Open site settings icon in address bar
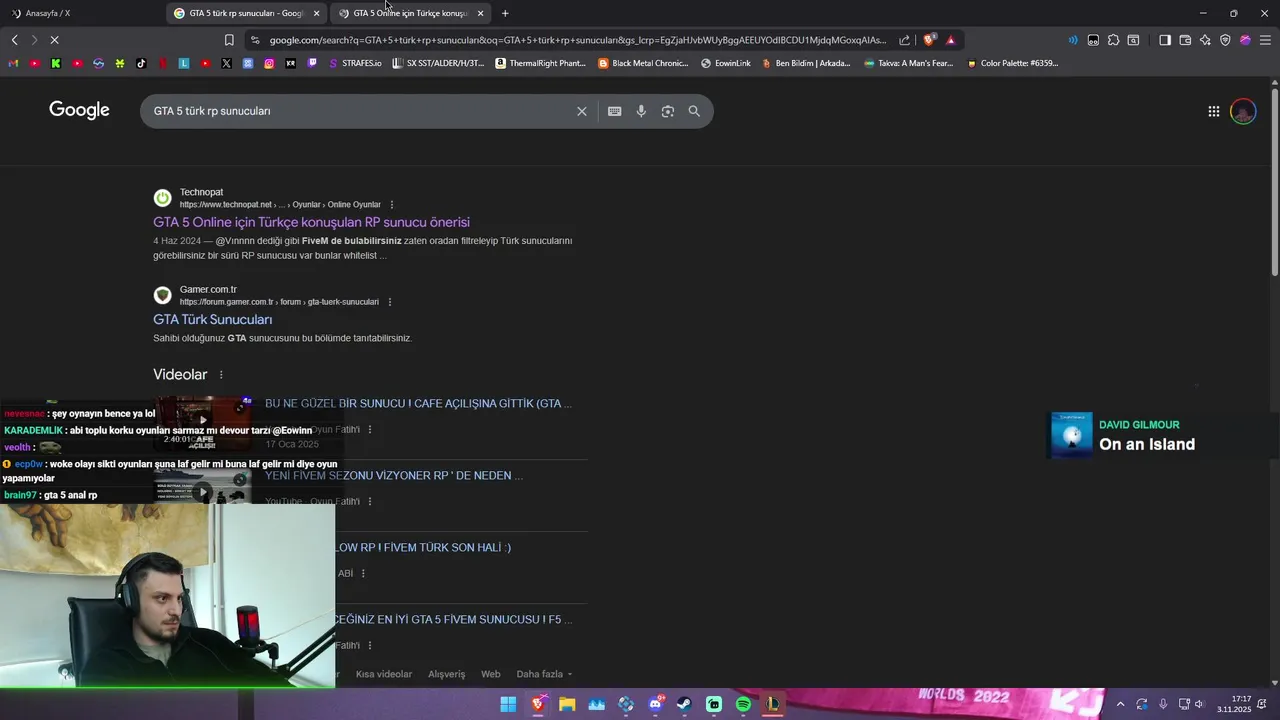Screen dimensions: 1280x720 click(x=255, y=40)
